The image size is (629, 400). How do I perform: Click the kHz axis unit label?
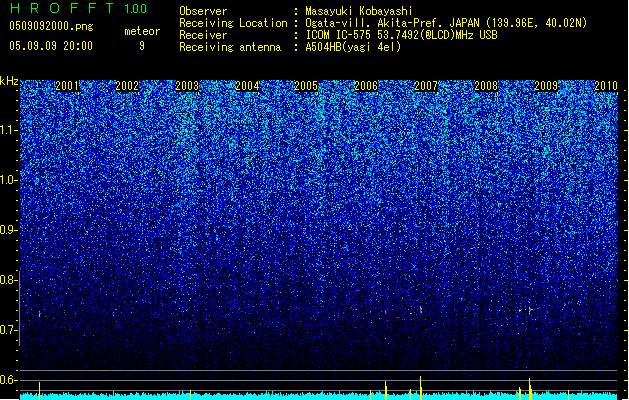(9, 81)
